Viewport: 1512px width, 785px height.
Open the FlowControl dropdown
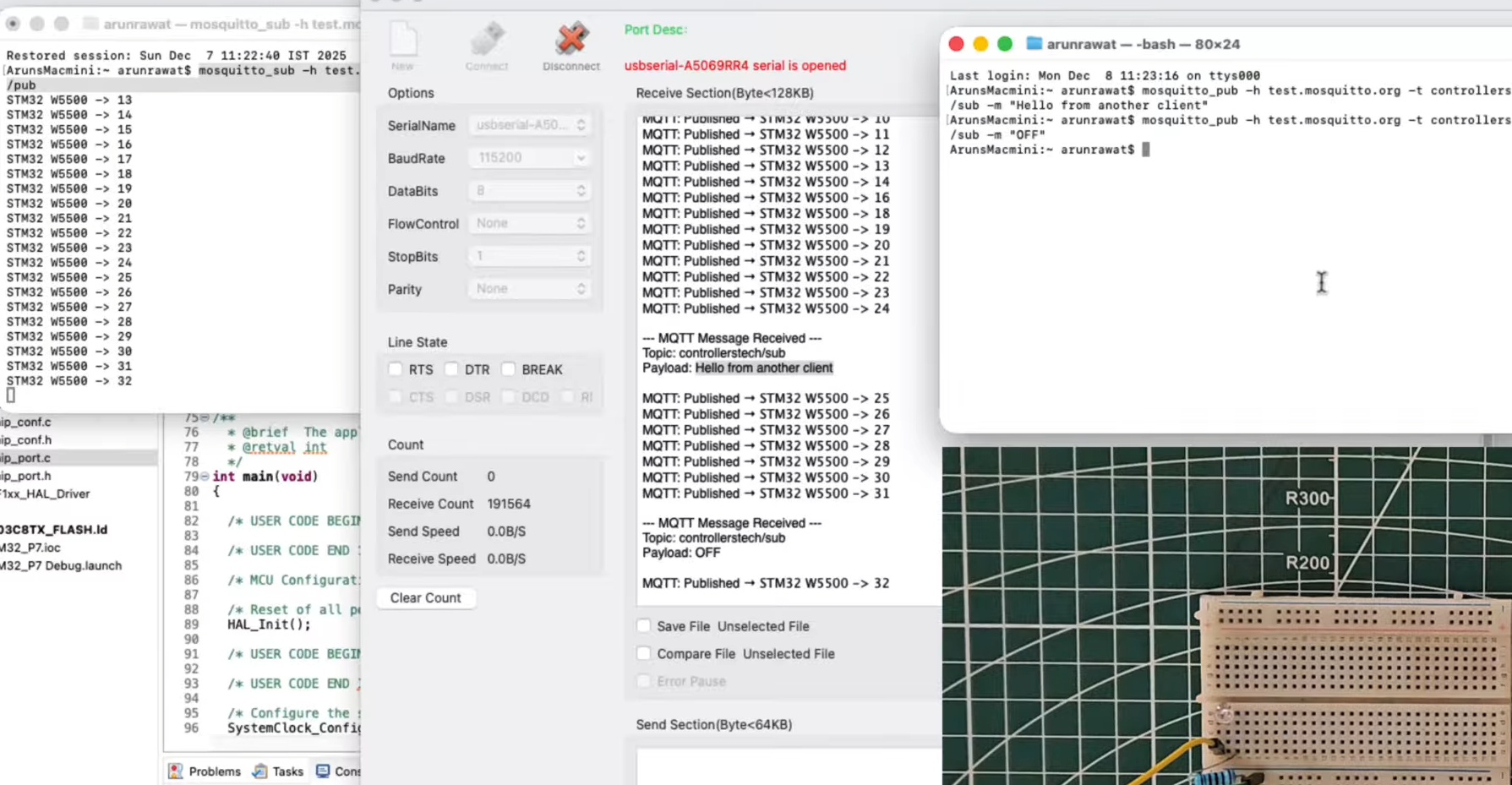[x=529, y=224]
